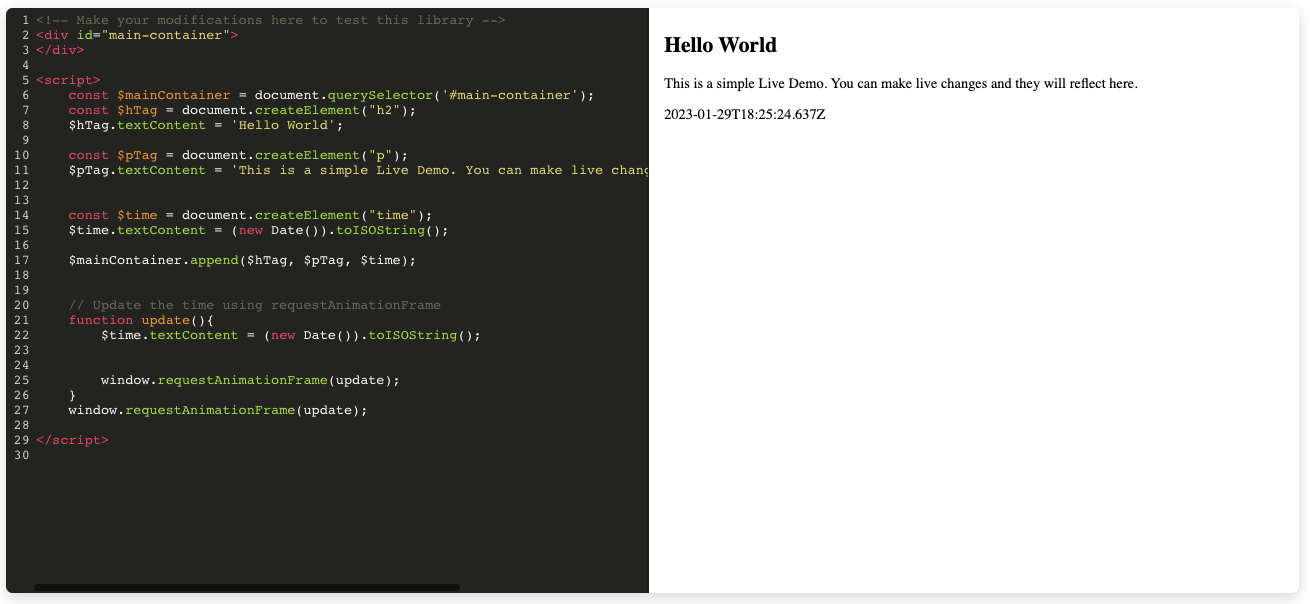The height and width of the screenshot is (604, 1310).
Task: Click the closing </script> tag
Action: click(x=72, y=440)
